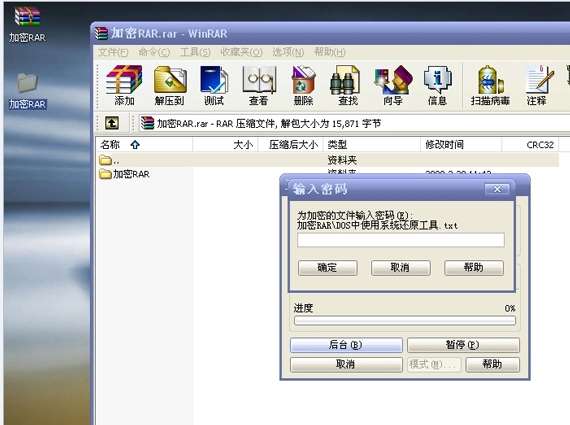Image resolution: width=570 pixels, height=425 pixels.
Task: Select the 解压到 (Extract To) toolbar icon
Action: (x=170, y=85)
